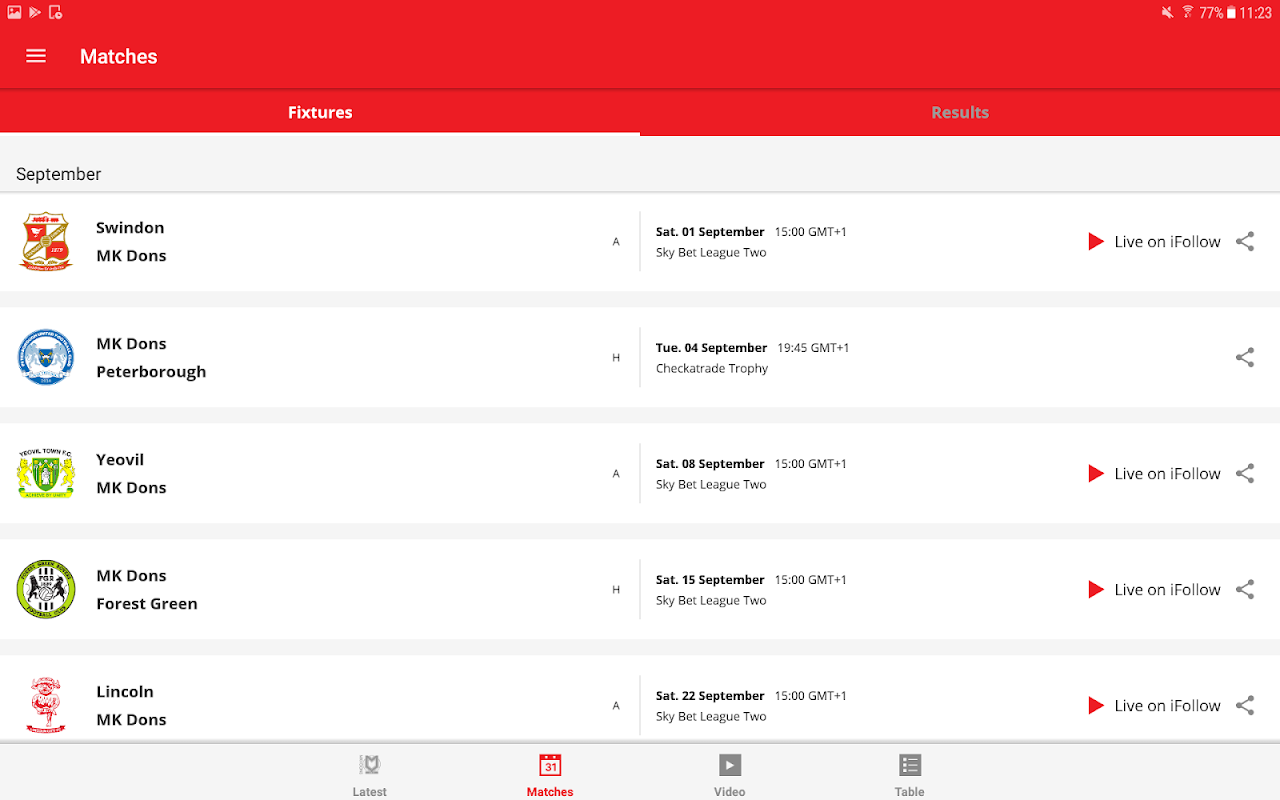Tap the Play Store notification icon
Image resolution: width=1280 pixels, height=800 pixels.
tap(35, 12)
